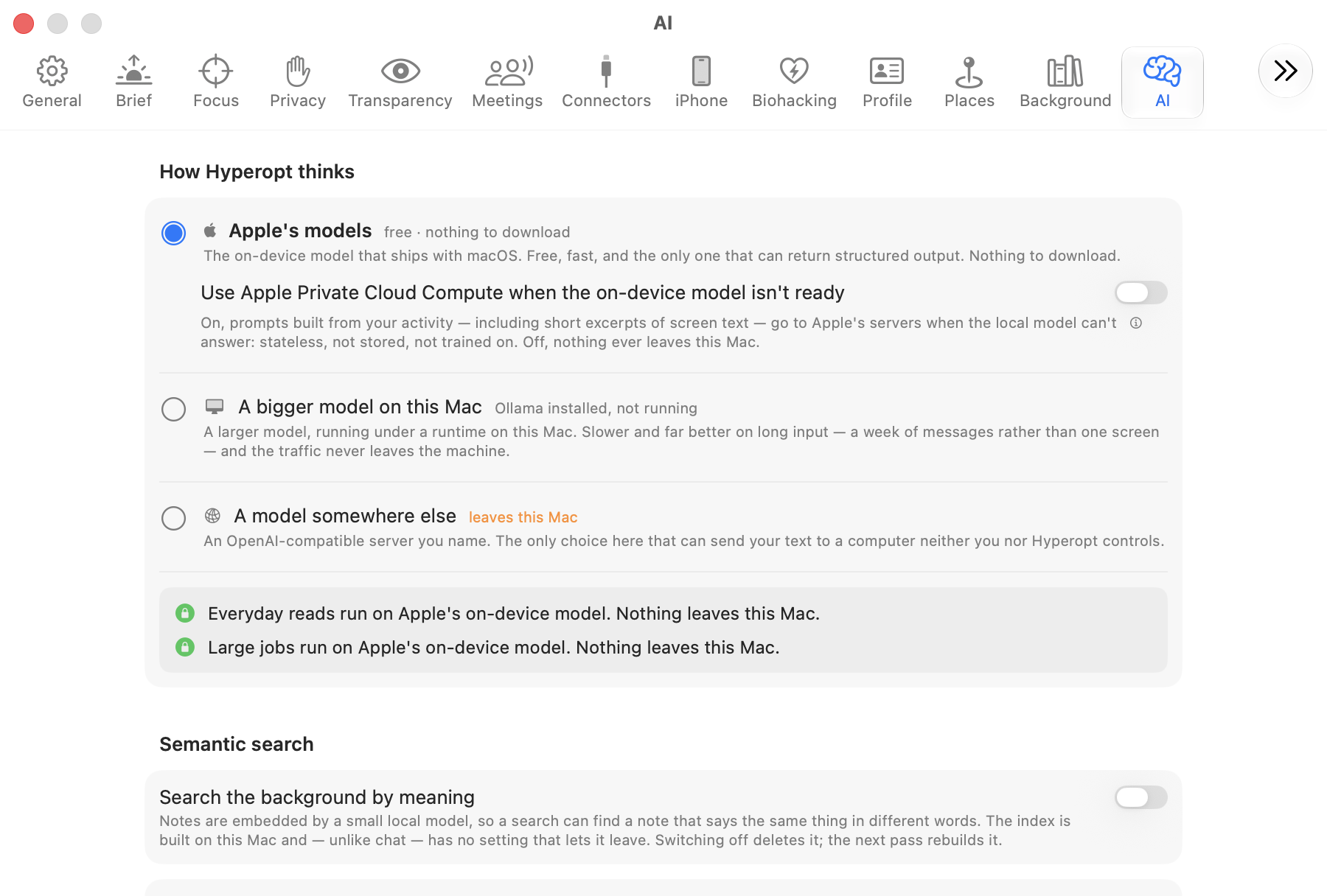1327x896 pixels.
Task: Click 'free · nothing to download' text
Action: click(477, 232)
